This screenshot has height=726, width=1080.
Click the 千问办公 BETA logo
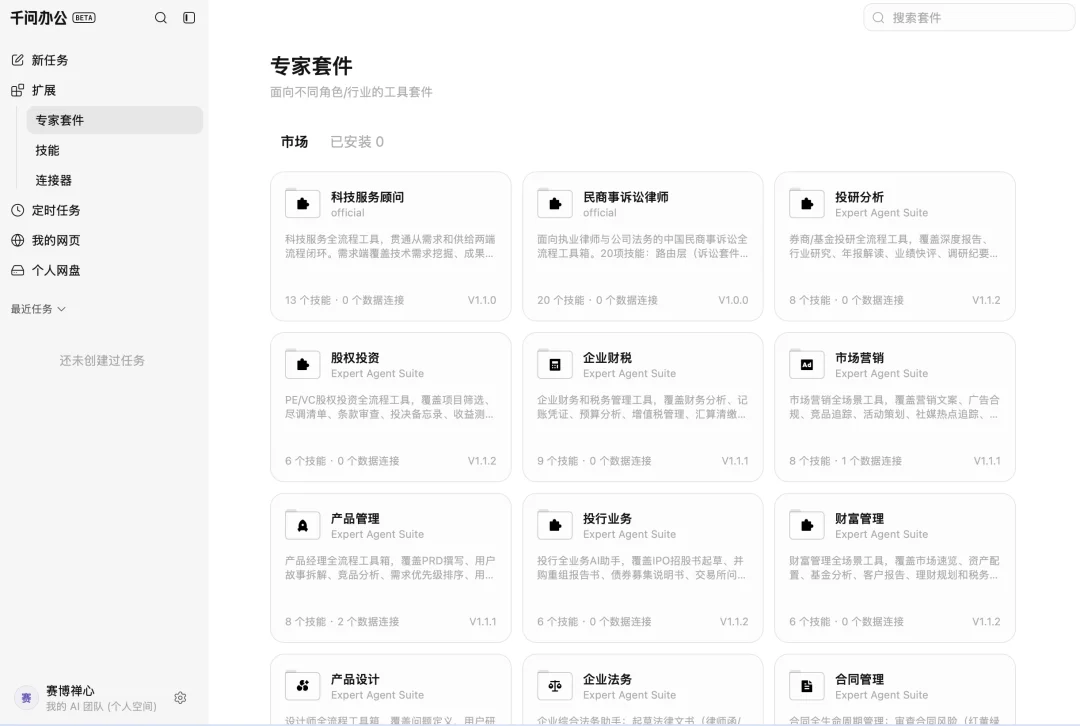coord(52,18)
